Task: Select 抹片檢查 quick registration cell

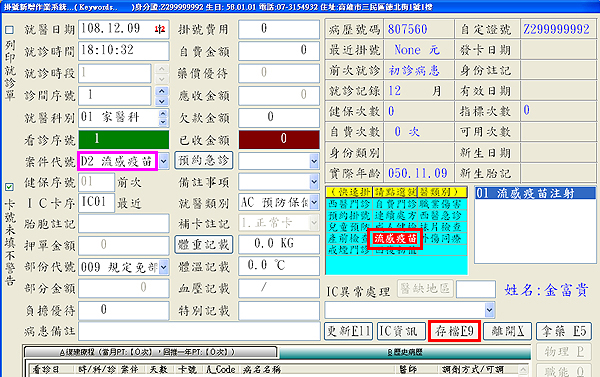Action: pyautogui.click(x=441, y=227)
